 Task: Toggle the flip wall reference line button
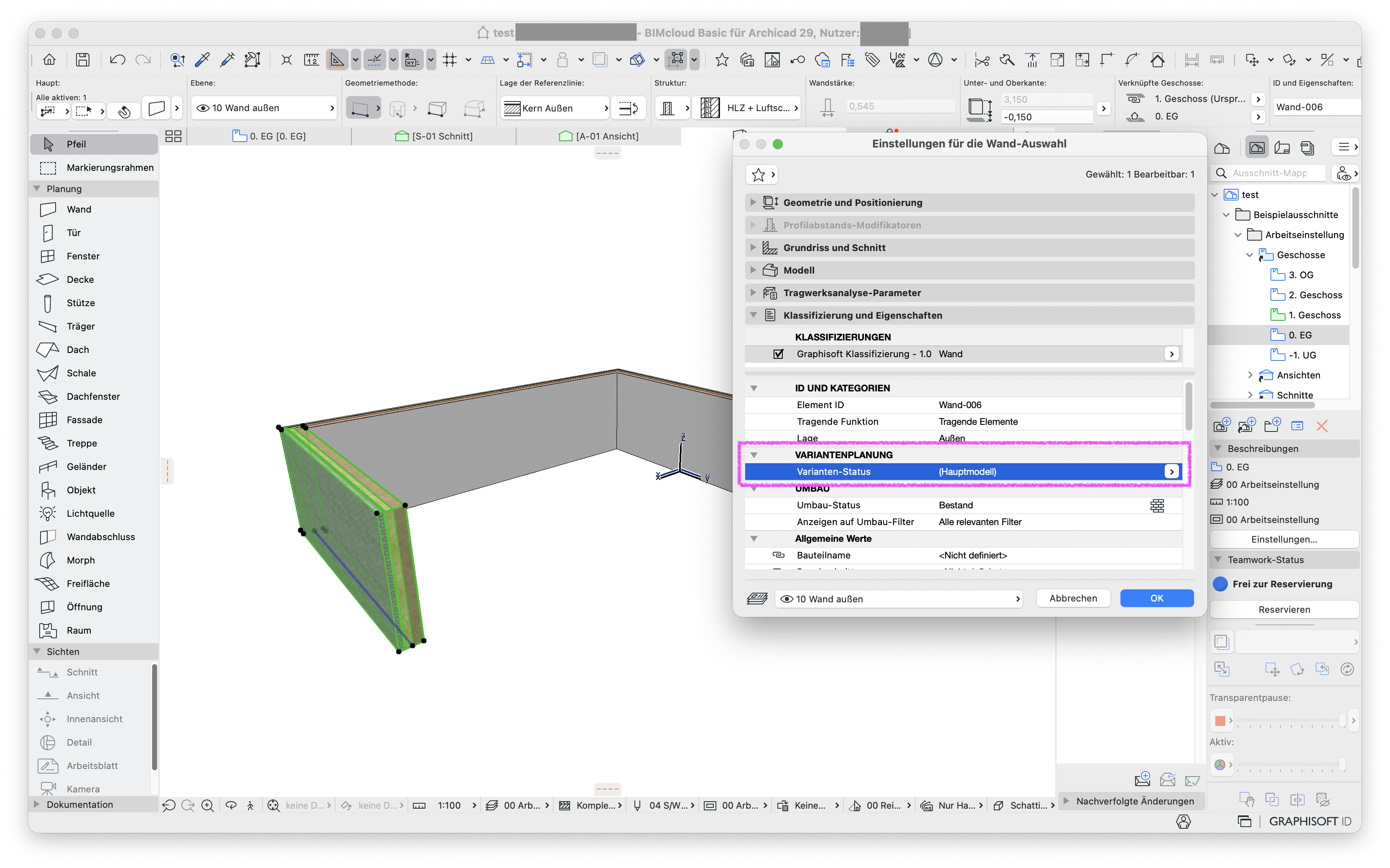(x=629, y=109)
